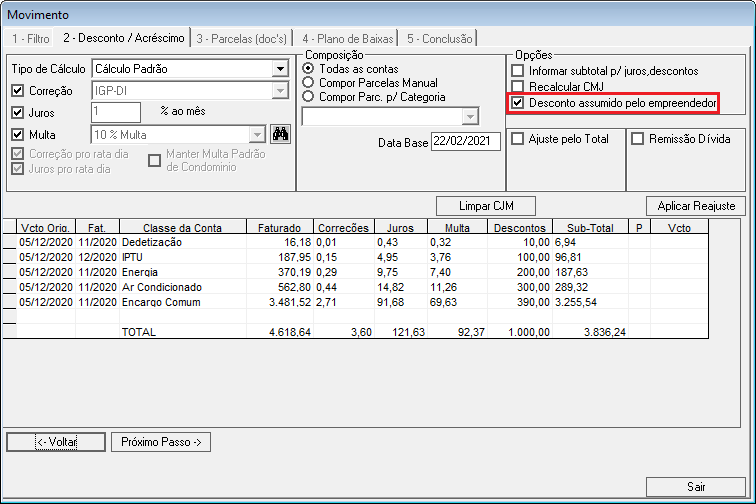Click the 3.836,24 total sub-total cell
The height and width of the screenshot is (504, 756).
(591, 332)
